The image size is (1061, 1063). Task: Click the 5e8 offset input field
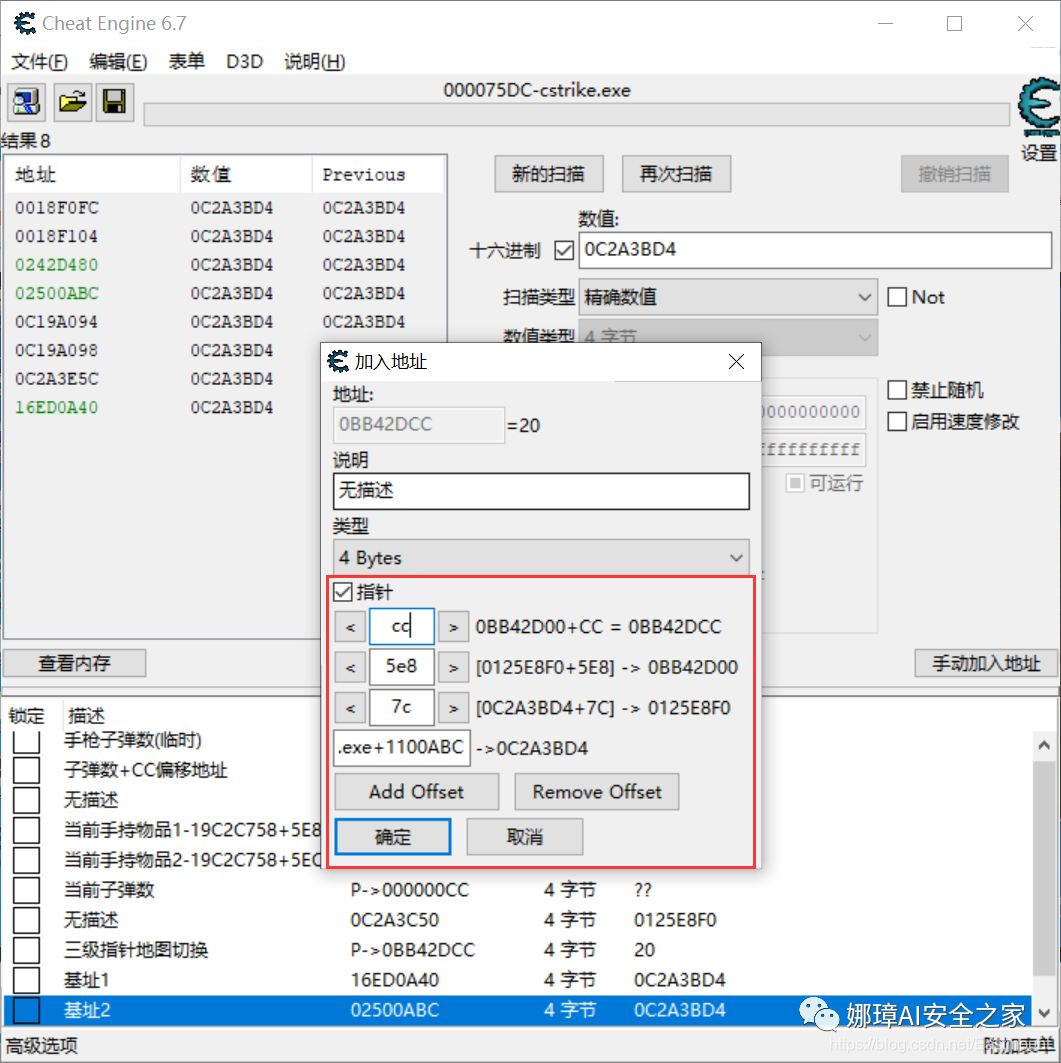(x=402, y=667)
